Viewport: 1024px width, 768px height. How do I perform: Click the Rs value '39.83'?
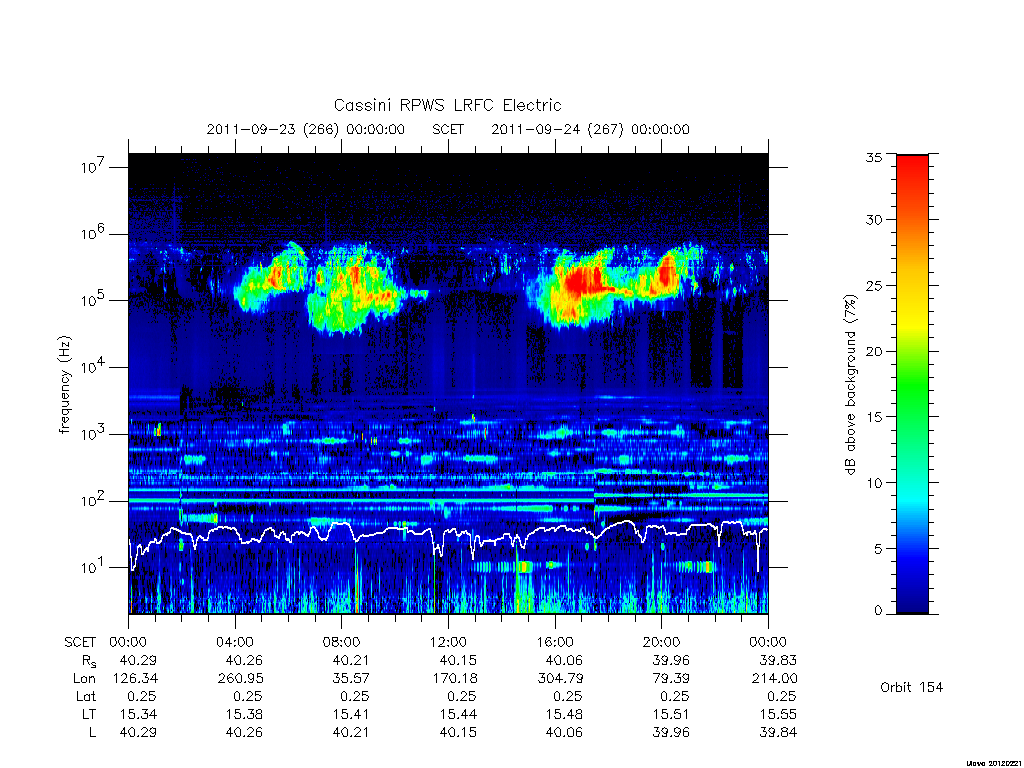point(778,660)
